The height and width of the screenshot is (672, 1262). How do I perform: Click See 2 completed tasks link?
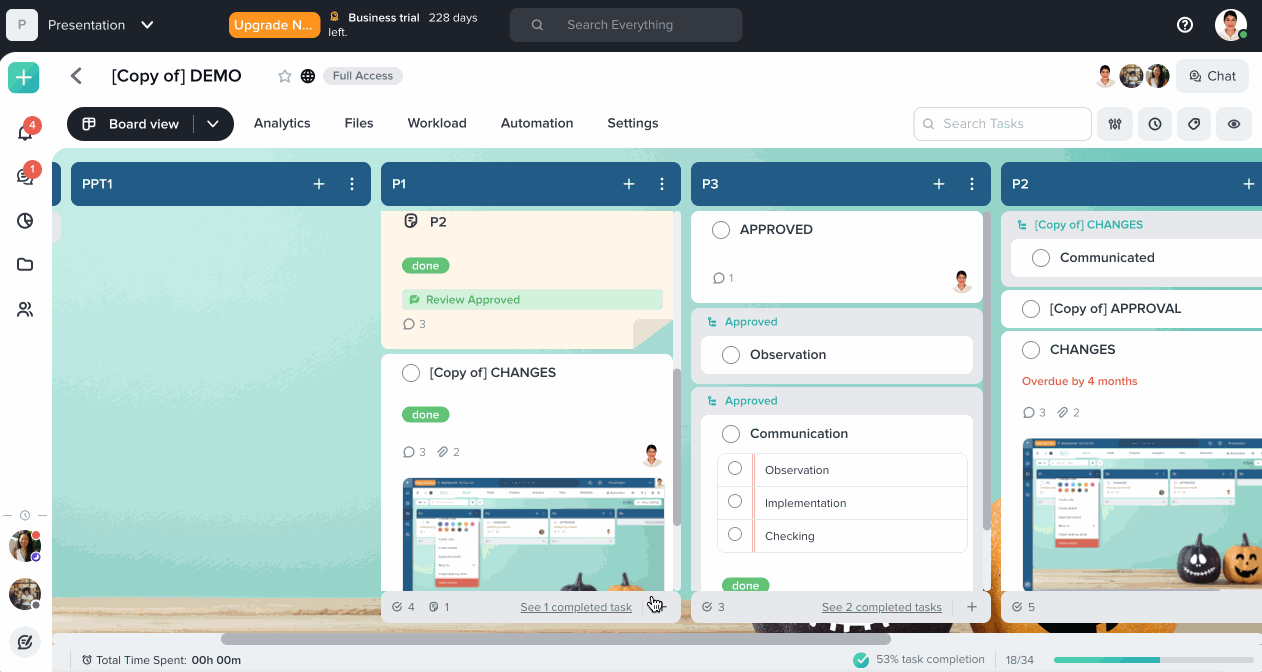pyautogui.click(x=882, y=607)
